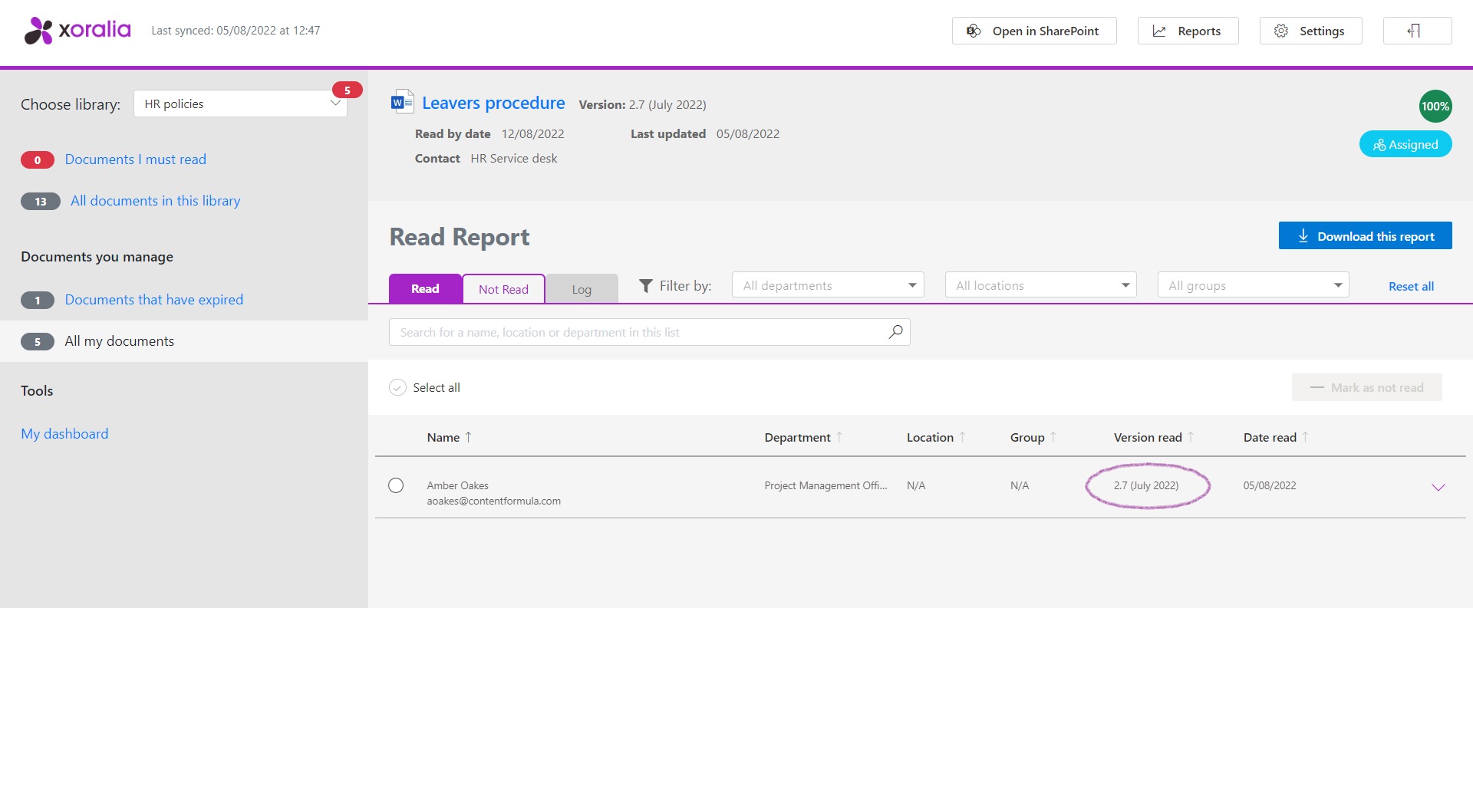Click the Version read column header
This screenshot has height=812, width=1473.
coord(1148,437)
